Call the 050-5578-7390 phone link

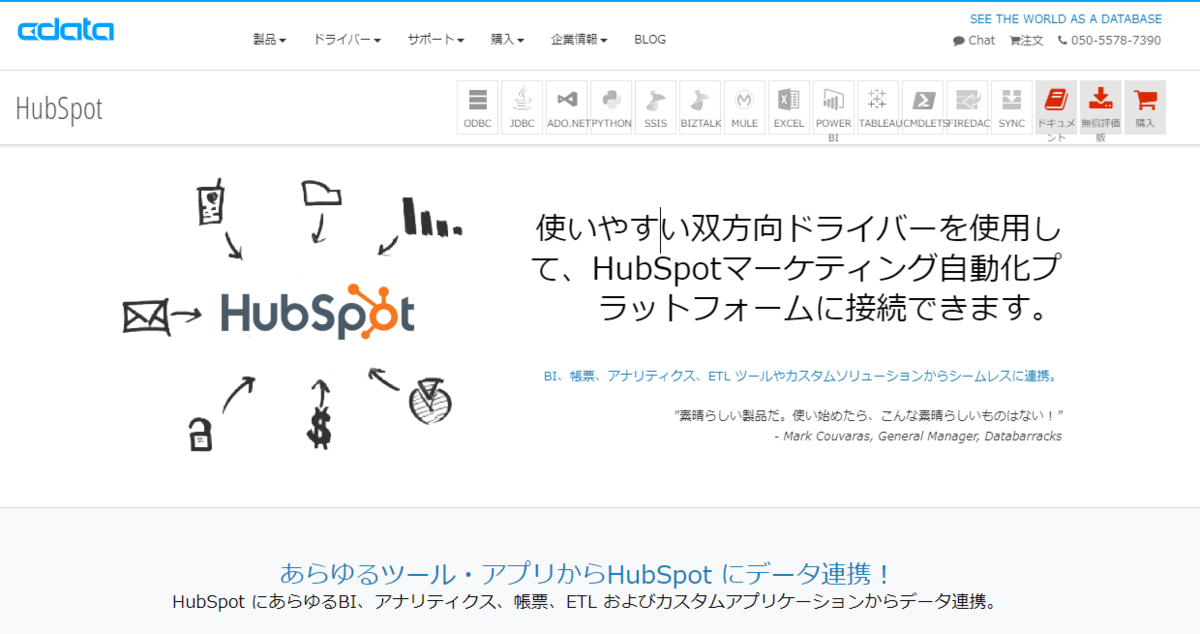[1108, 41]
